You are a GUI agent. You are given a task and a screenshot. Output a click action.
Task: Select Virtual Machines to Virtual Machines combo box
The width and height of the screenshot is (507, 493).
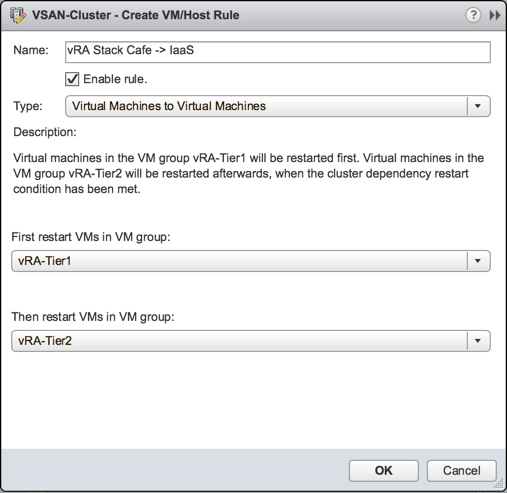point(278,106)
